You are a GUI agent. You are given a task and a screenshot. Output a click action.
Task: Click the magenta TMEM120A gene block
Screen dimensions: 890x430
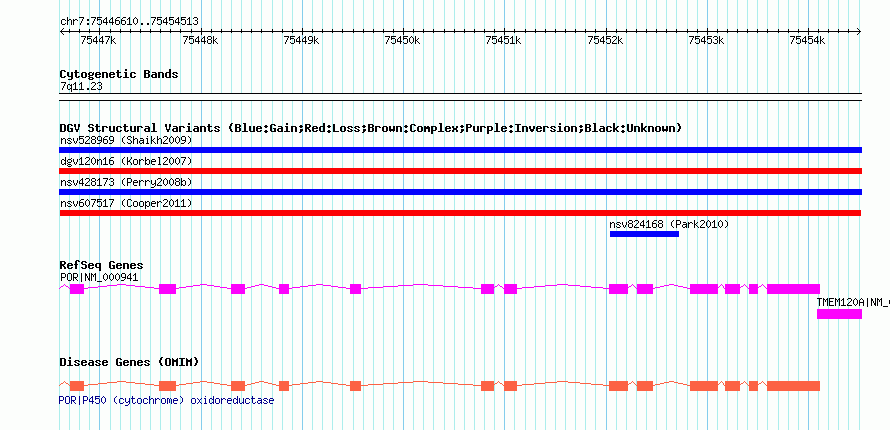pyautogui.click(x=839, y=314)
